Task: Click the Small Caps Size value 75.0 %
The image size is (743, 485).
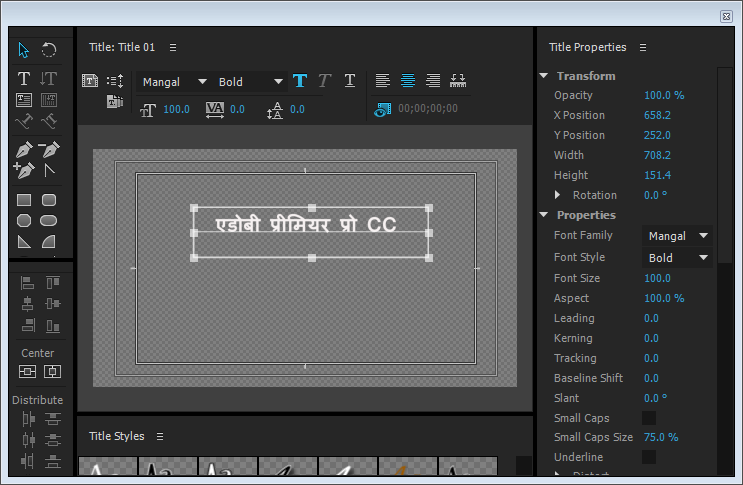Action: tap(661, 437)
